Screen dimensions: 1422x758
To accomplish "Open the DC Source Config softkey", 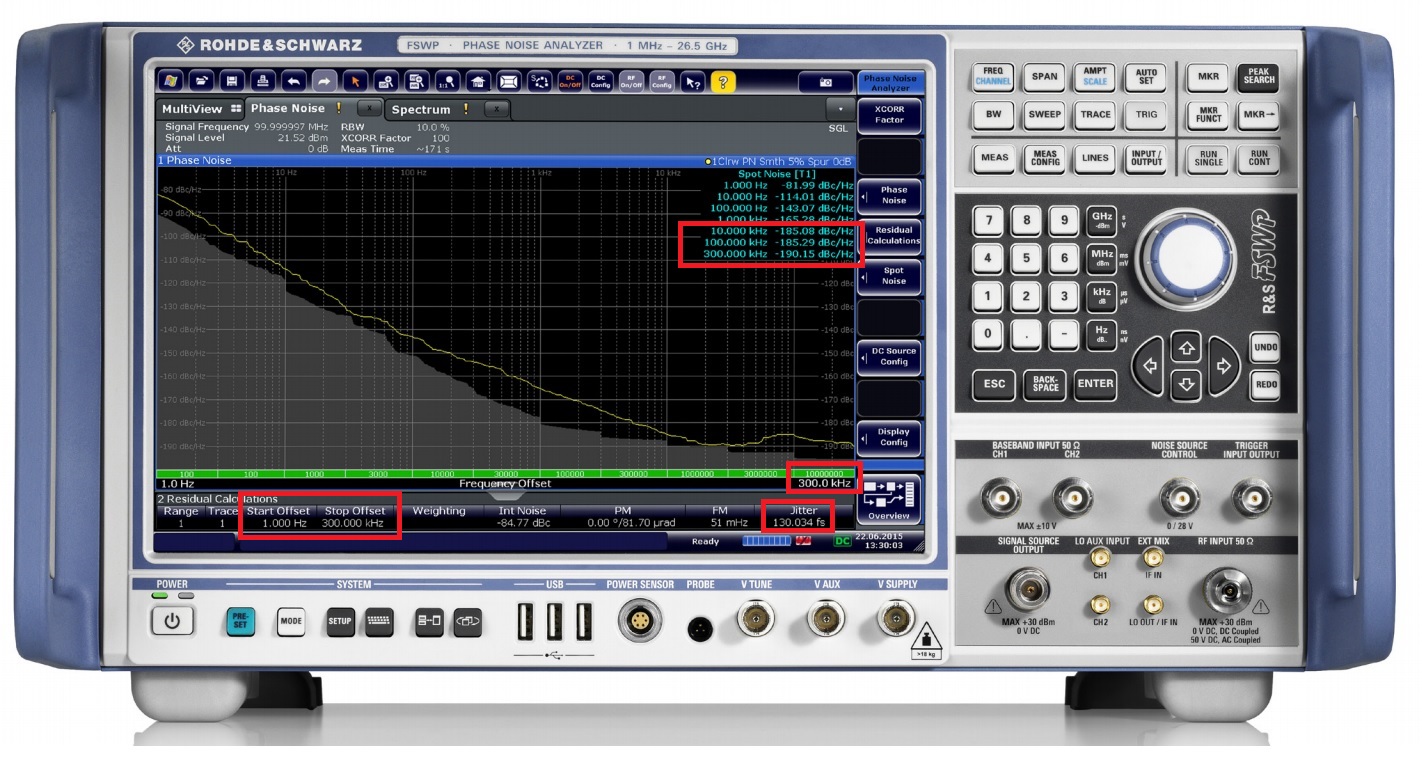I will 889,357.
